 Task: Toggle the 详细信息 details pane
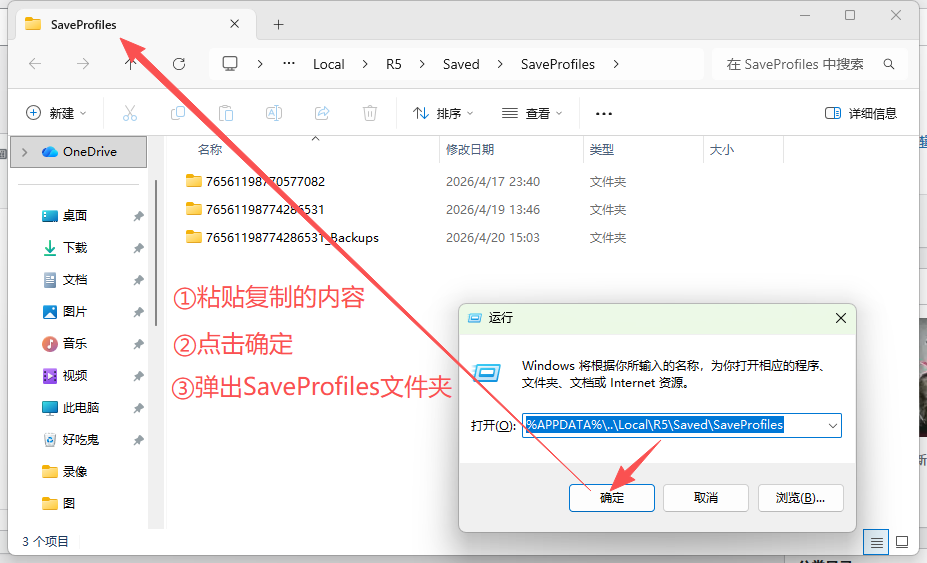click(x=860, y=113)
